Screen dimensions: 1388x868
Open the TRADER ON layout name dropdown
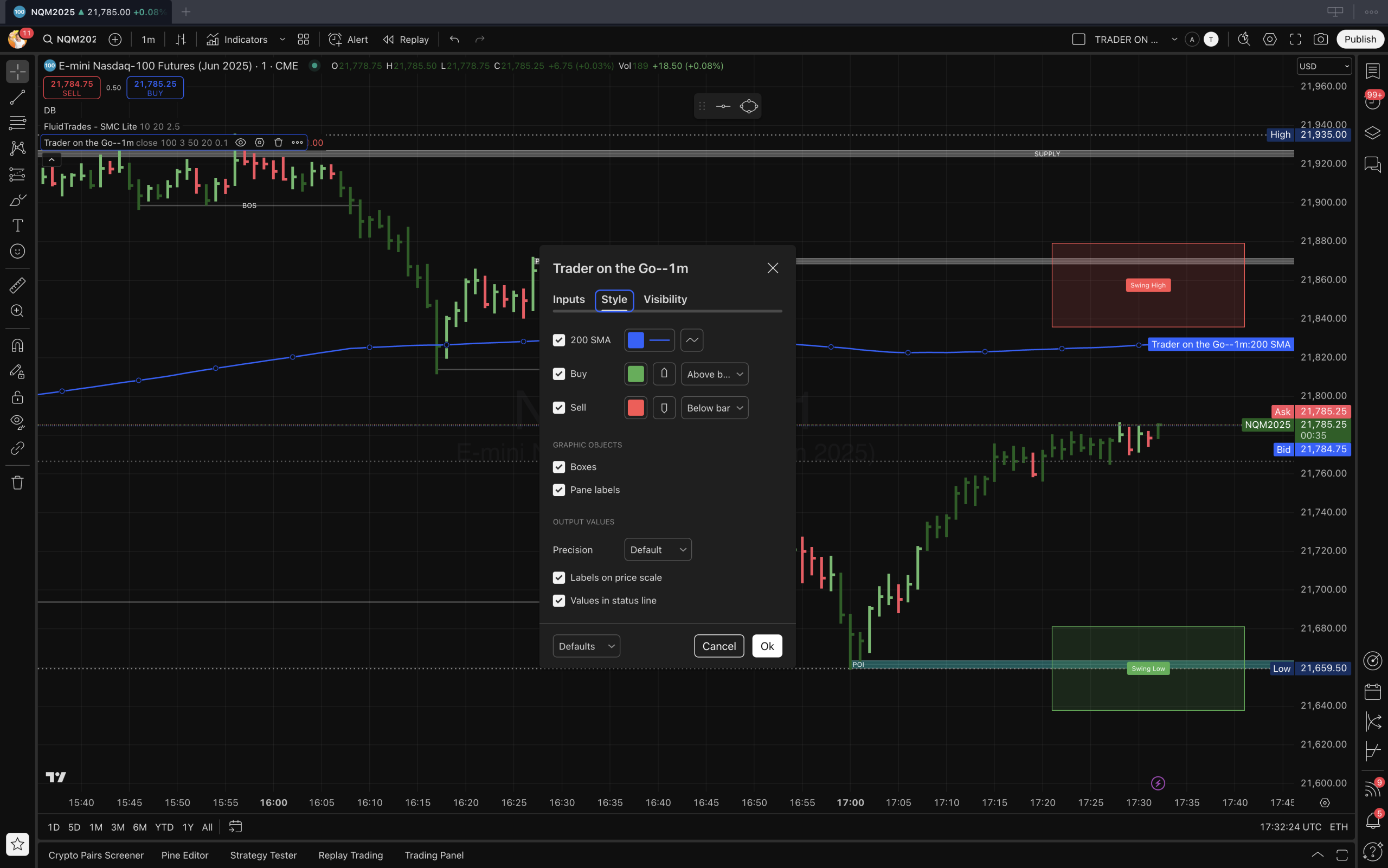point(1174,39)
